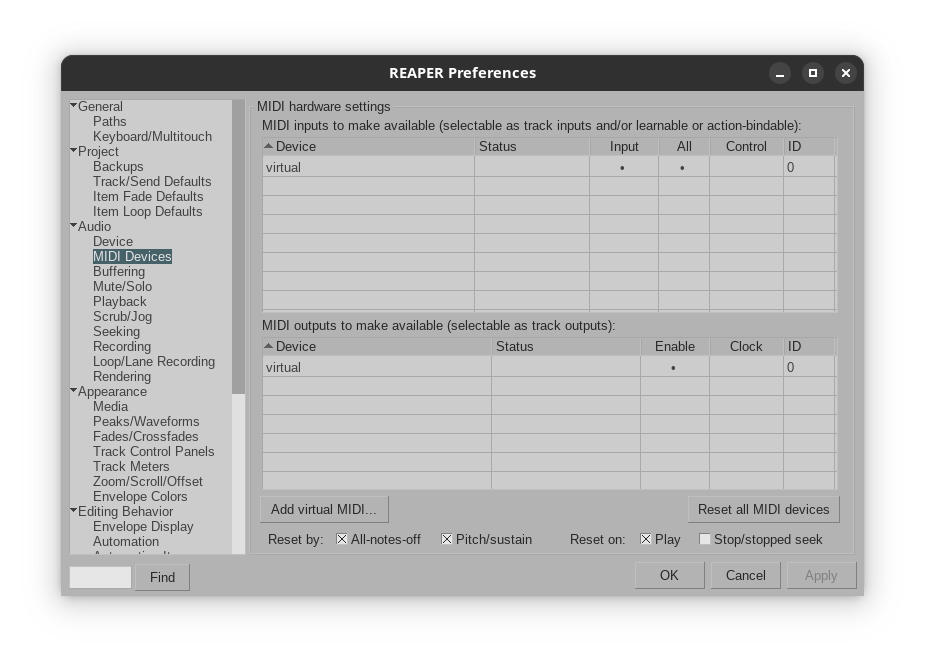
Task: Open Track Meters settings
Action: click(131, 466)
